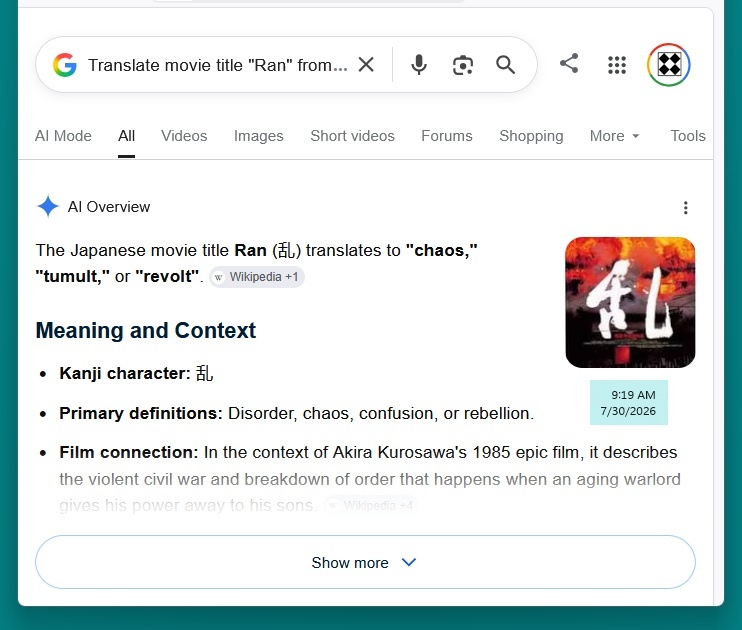Expand the More dropdown
The width and height of the screenshot is (742, 630).
[x=614, y=136]
